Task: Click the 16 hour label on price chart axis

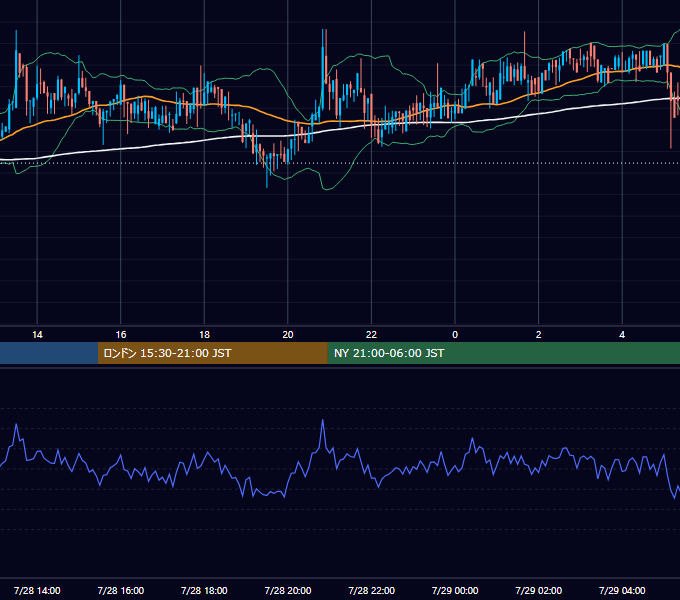Action: pos(121,335)
